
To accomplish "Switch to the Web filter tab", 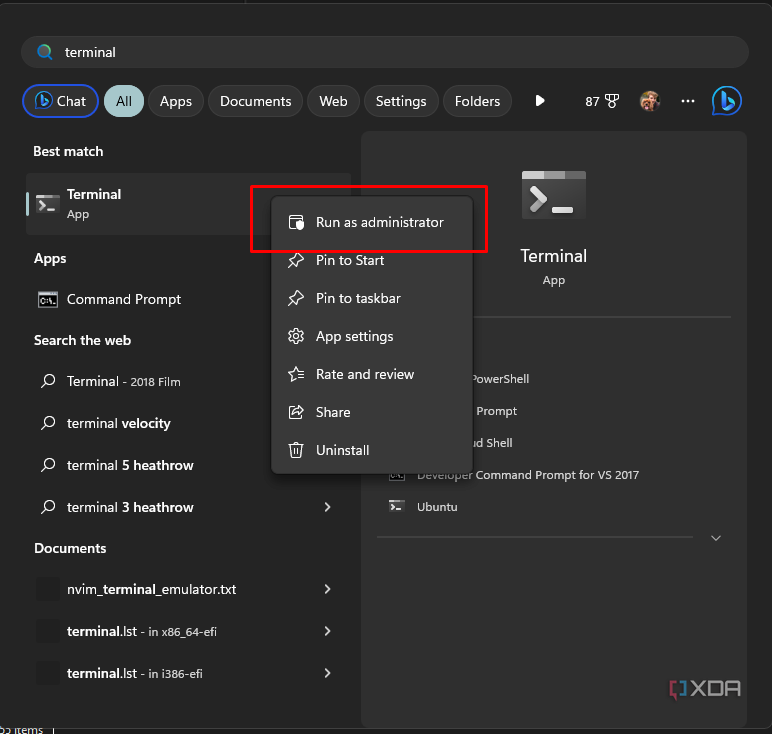I will pos(333,101).
